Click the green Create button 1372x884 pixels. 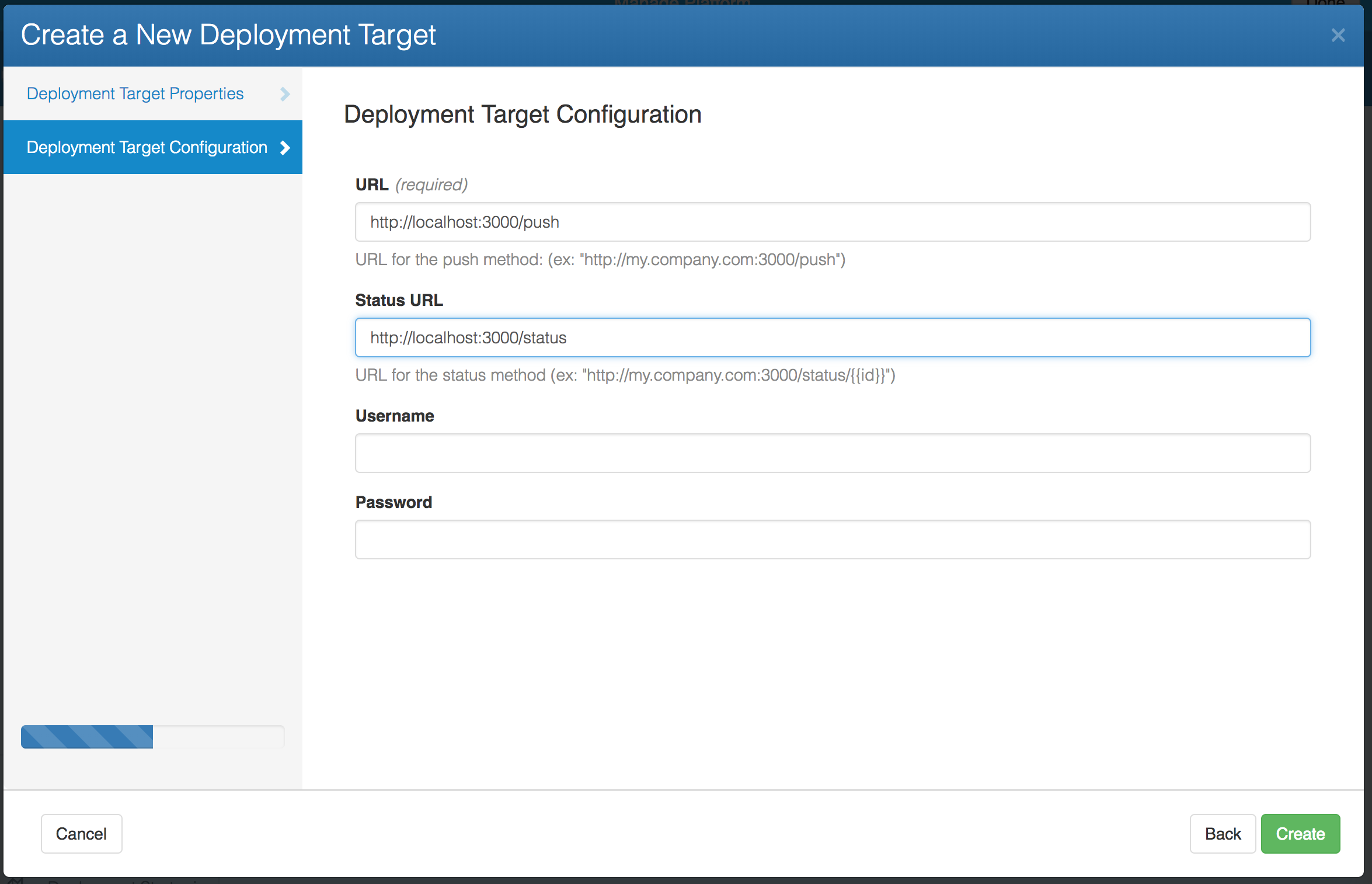[1300, 834]
